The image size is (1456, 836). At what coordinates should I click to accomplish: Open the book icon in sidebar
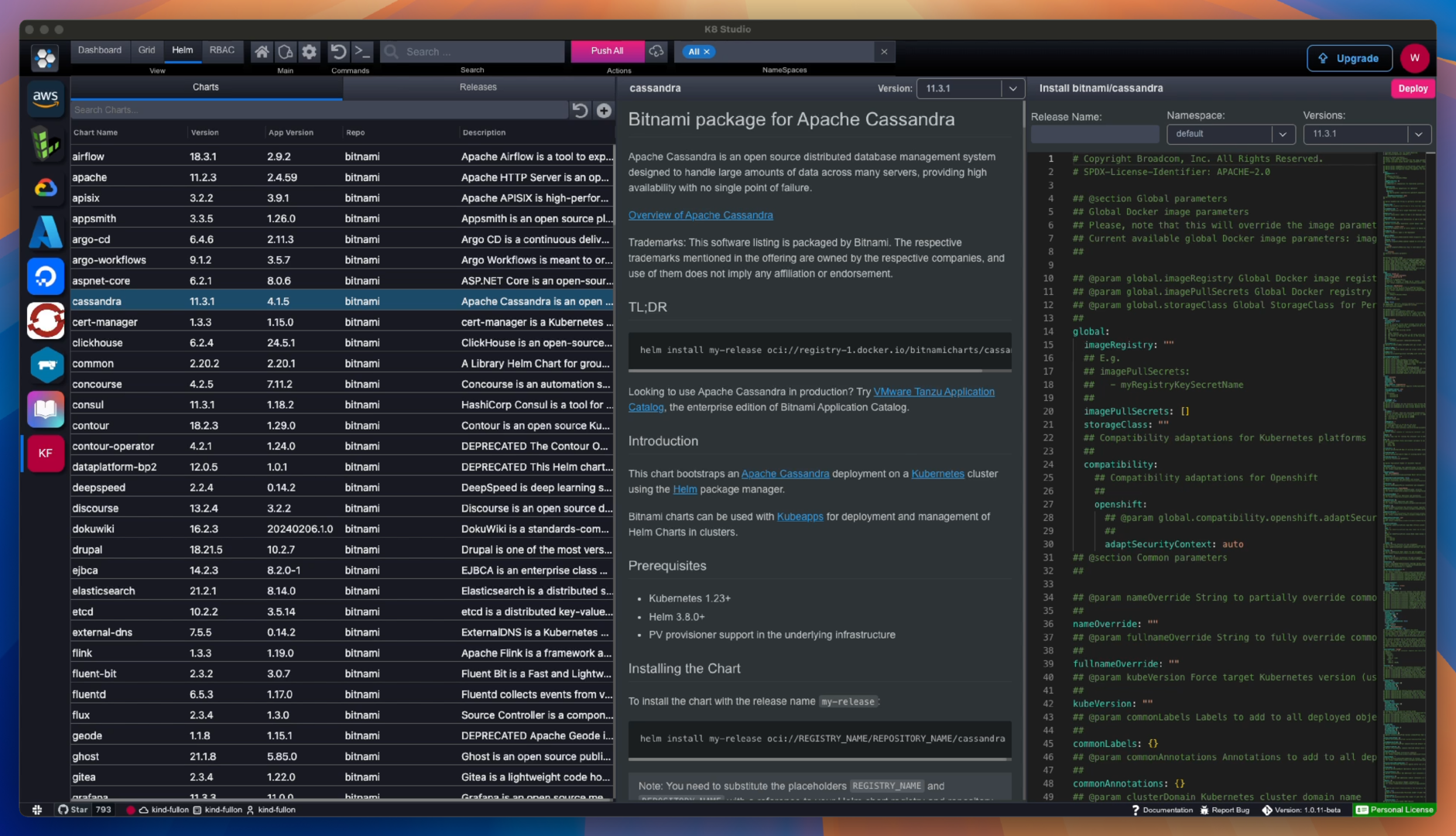pos(46,409)
